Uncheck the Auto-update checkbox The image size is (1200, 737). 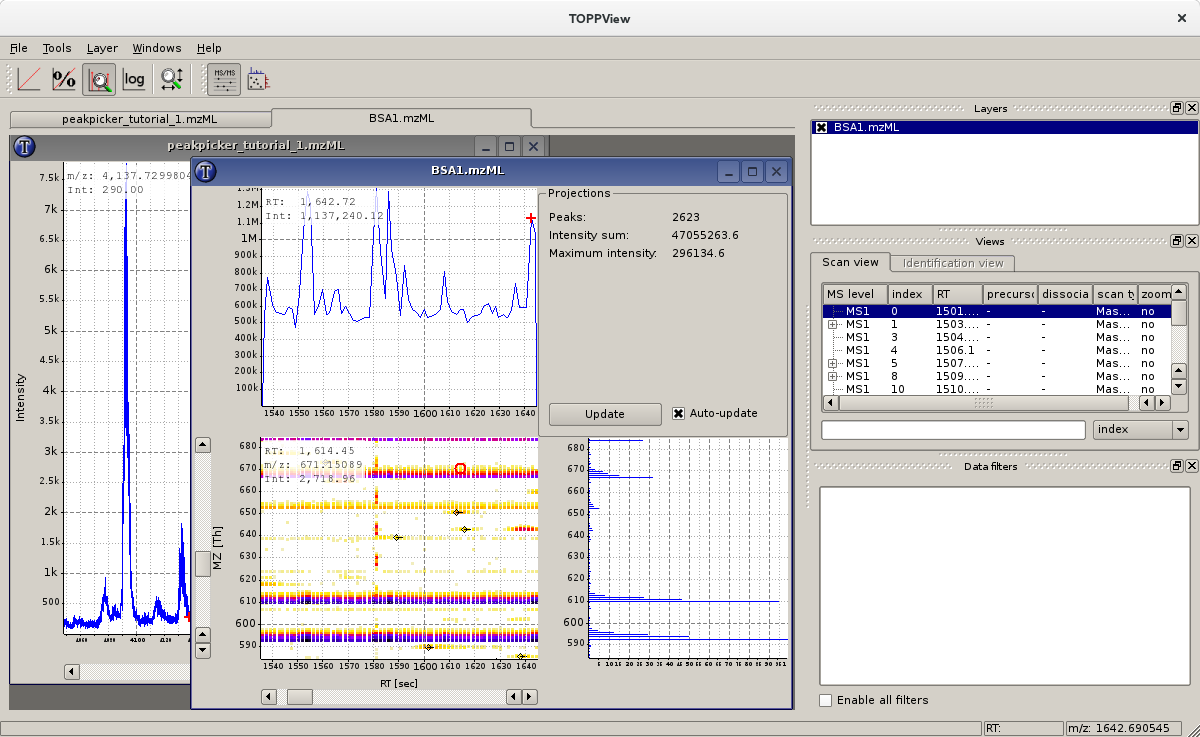click(x=679, y=413)
